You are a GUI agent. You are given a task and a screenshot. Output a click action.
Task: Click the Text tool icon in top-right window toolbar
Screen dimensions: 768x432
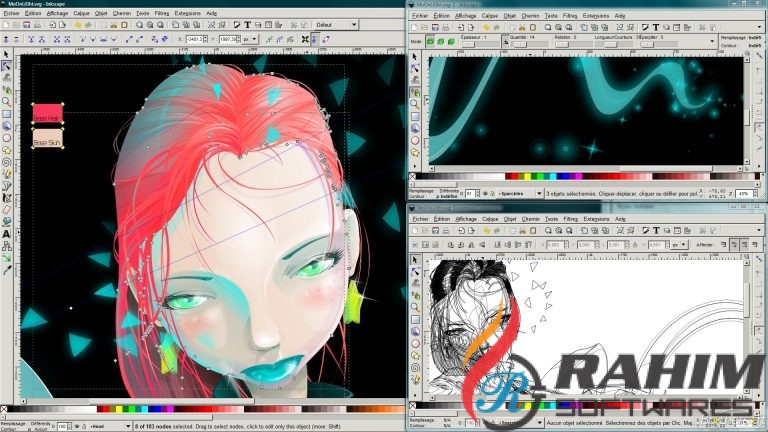655,27
